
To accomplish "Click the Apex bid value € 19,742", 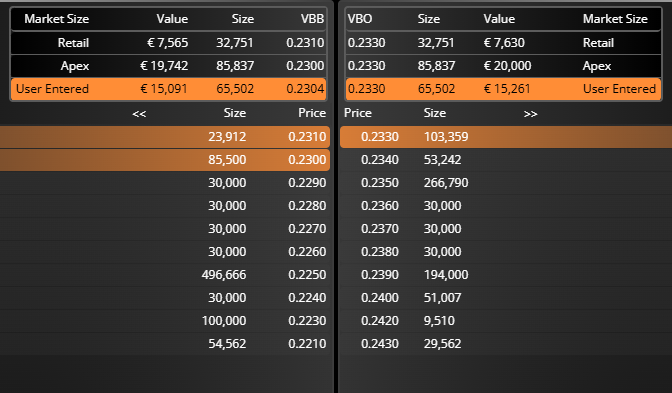I will 164,66.
